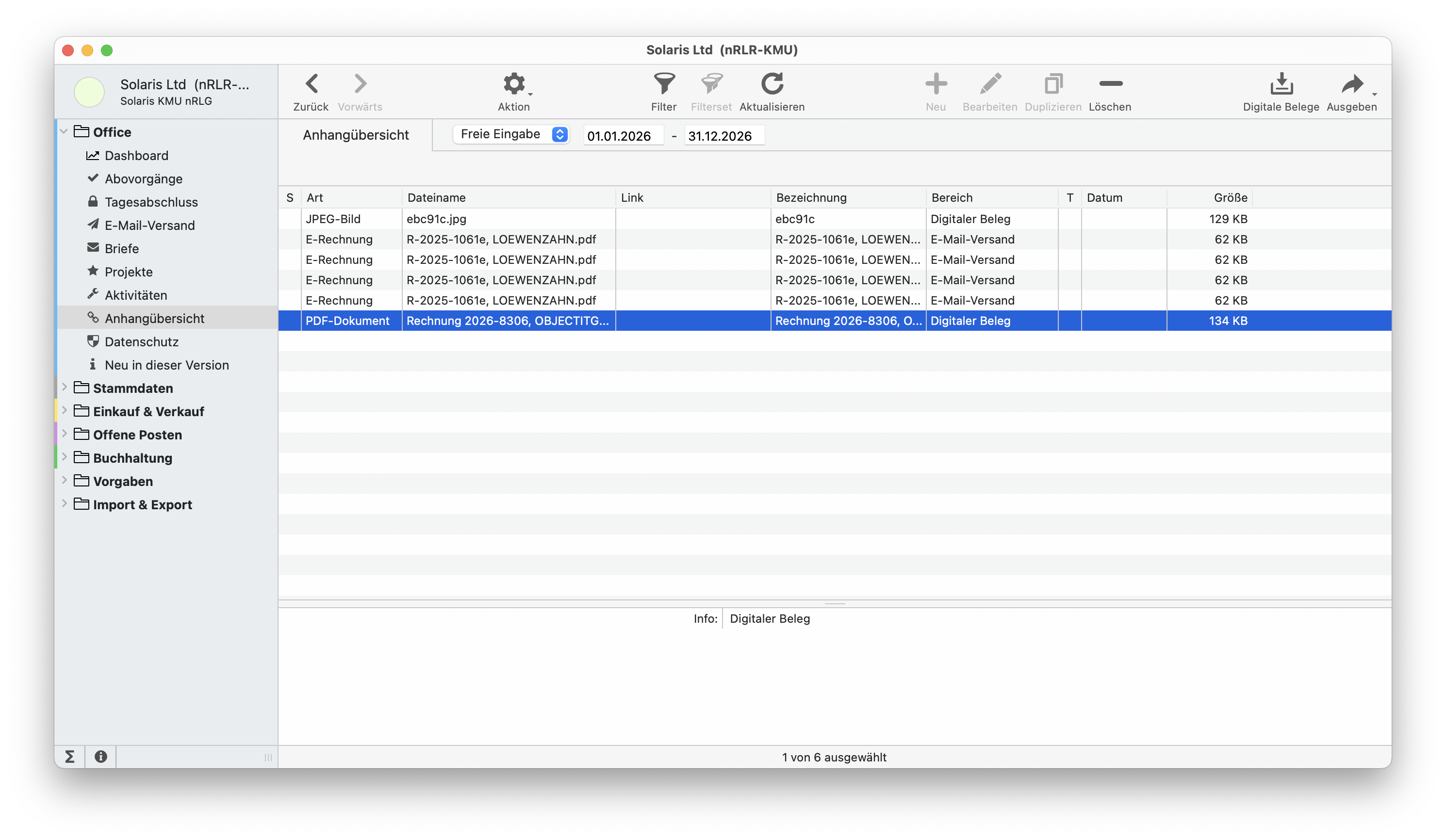
Task: Select the ebc91c.jpg row
Action: pyautogui.click(x=436, y=219)
